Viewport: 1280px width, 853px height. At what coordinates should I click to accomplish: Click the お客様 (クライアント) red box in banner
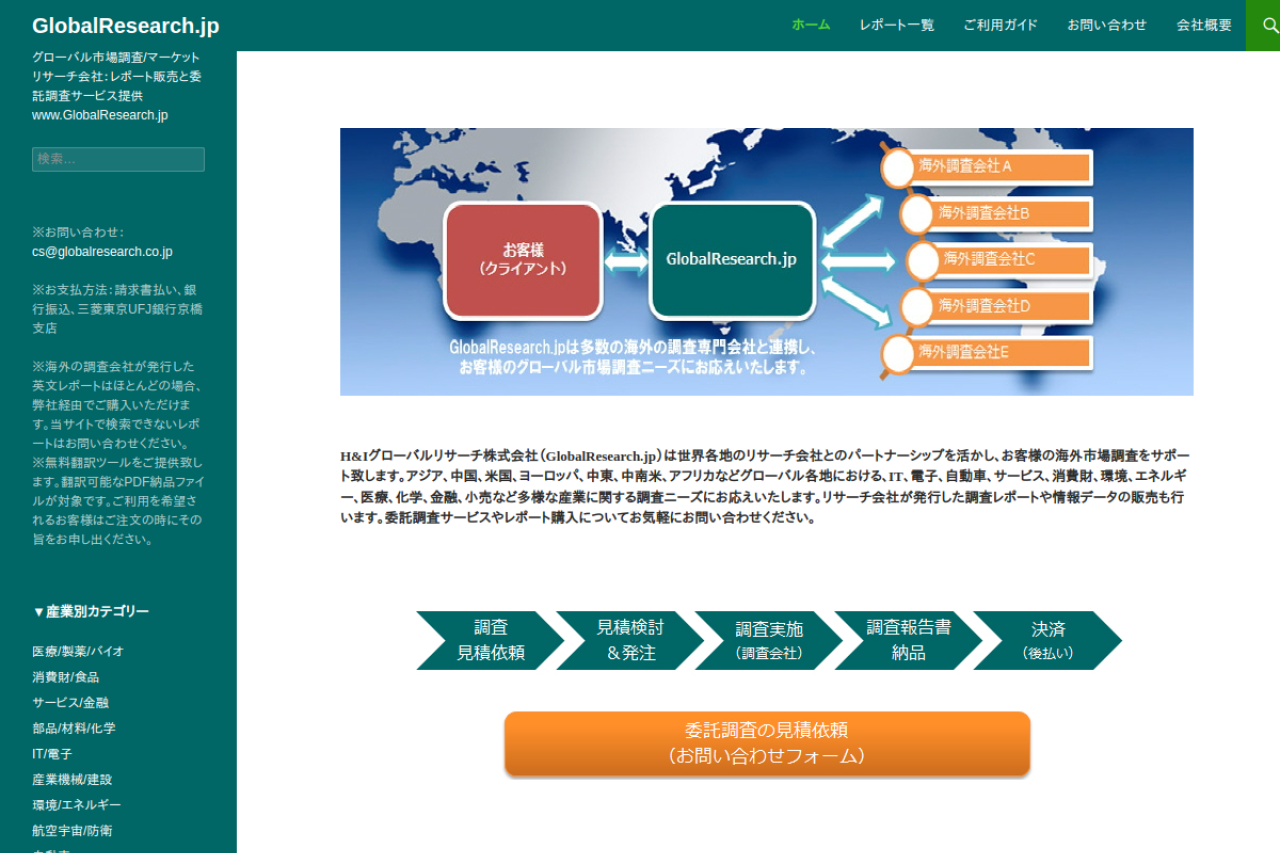[523, 260]
